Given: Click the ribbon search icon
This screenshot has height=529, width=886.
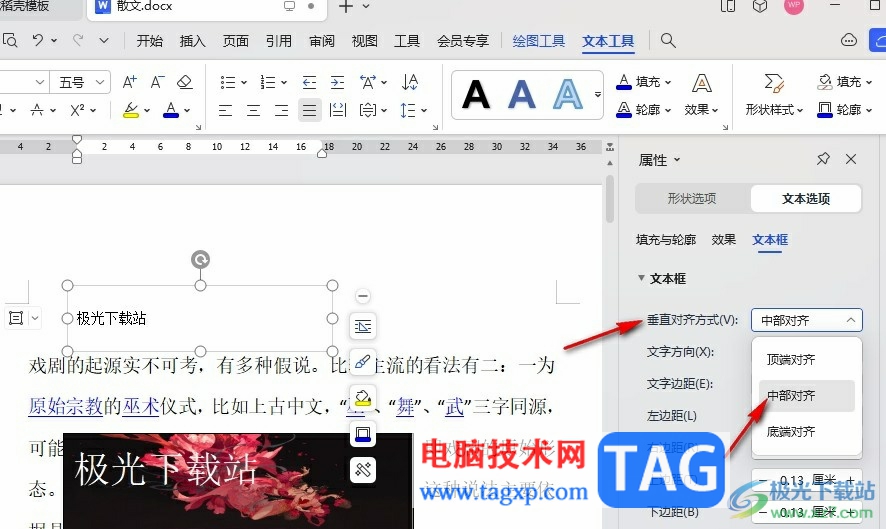Looking at the screenshot, I should [668, 40].
